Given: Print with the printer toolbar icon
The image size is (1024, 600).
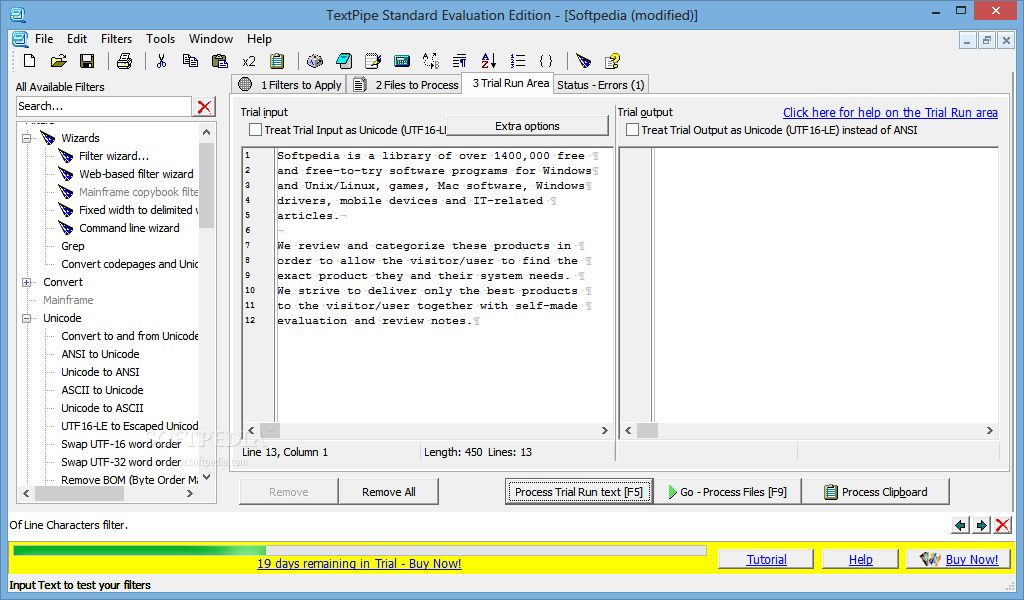Looking at the screenshot, I should pyautogui.click(x=124, y=61).
